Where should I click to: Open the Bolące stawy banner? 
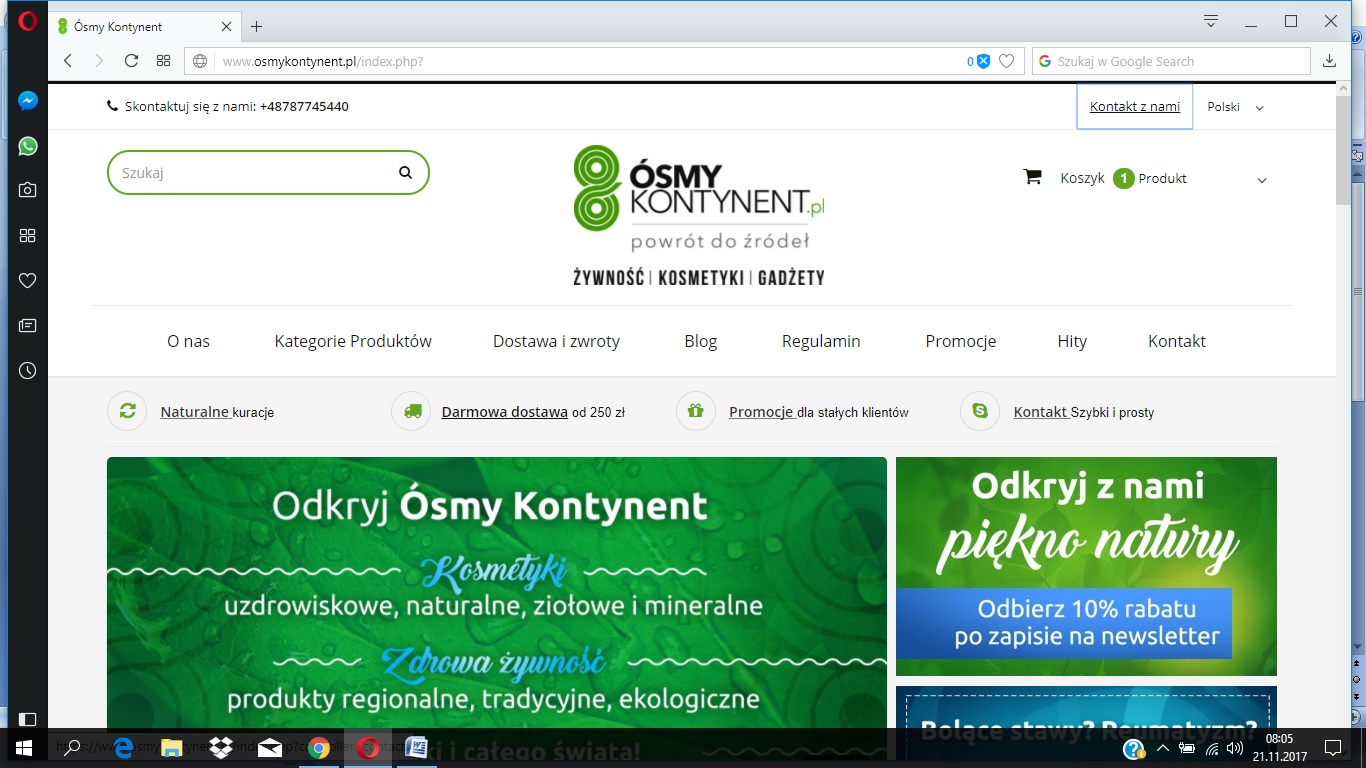(x=1086, y=708)
